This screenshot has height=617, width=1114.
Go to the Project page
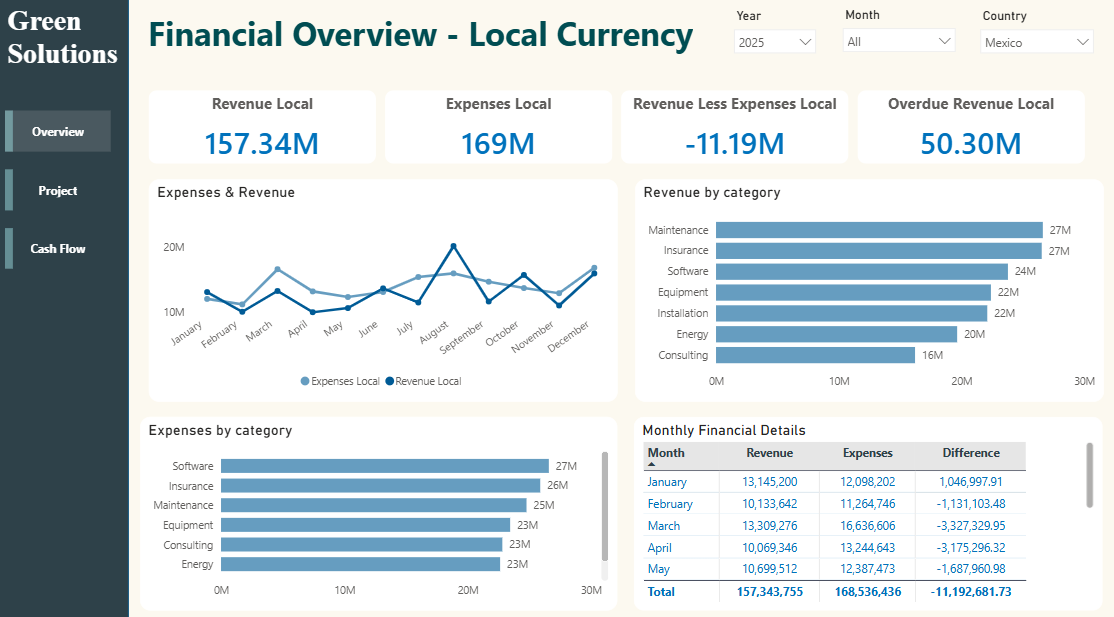point(58,191)
